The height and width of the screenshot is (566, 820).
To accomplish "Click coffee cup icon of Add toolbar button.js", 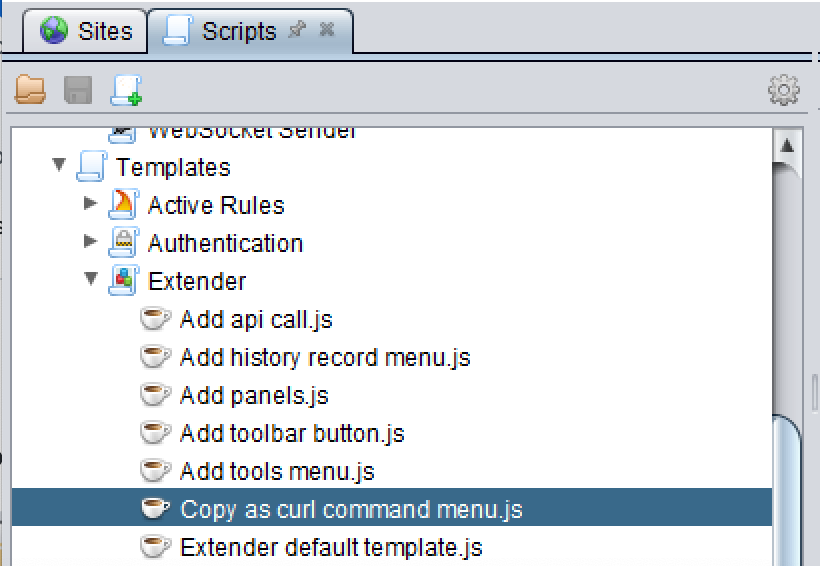I will [x=155, y=433].
